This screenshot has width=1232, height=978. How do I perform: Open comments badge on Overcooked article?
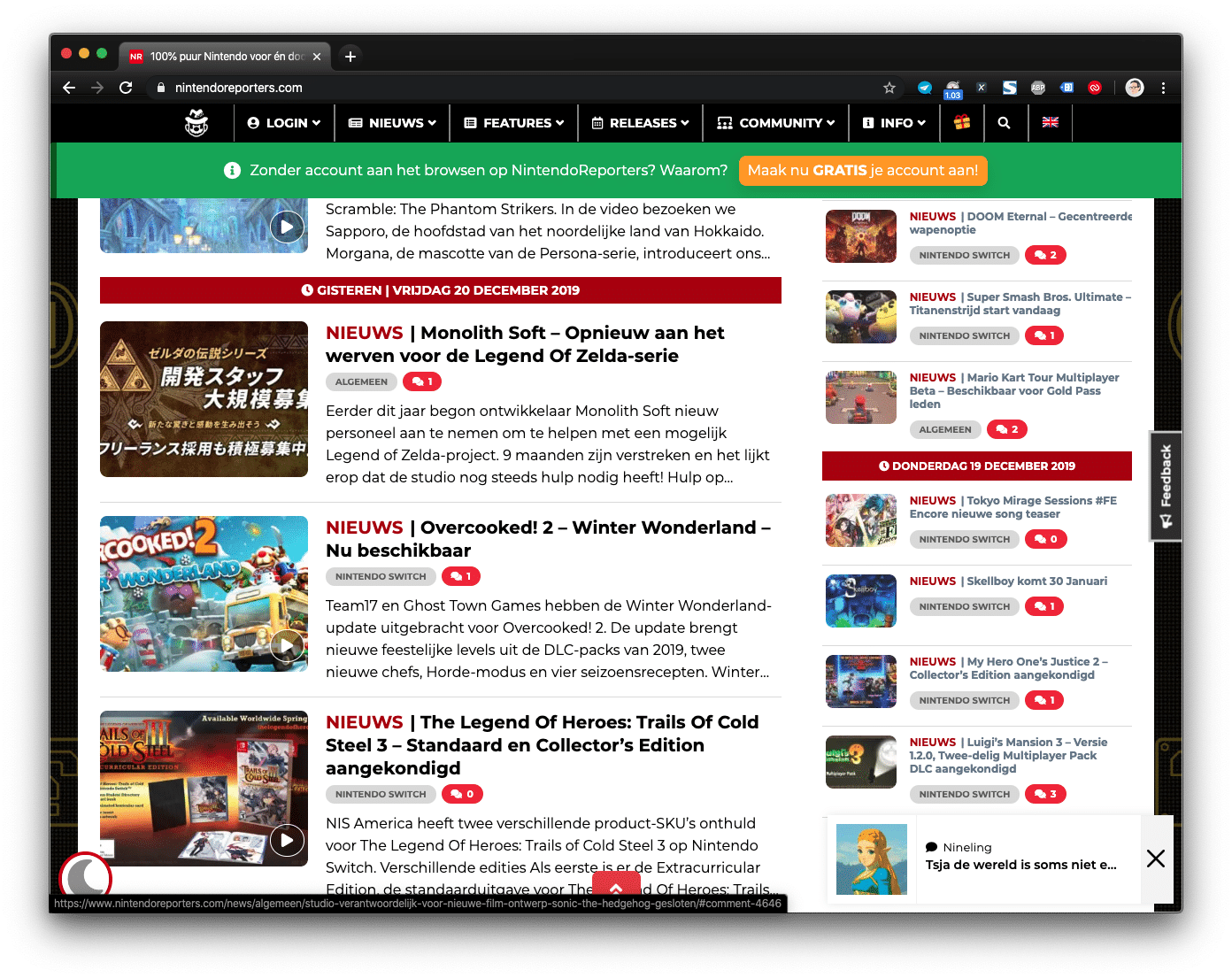pyautogui.click(x=461, y=576)
